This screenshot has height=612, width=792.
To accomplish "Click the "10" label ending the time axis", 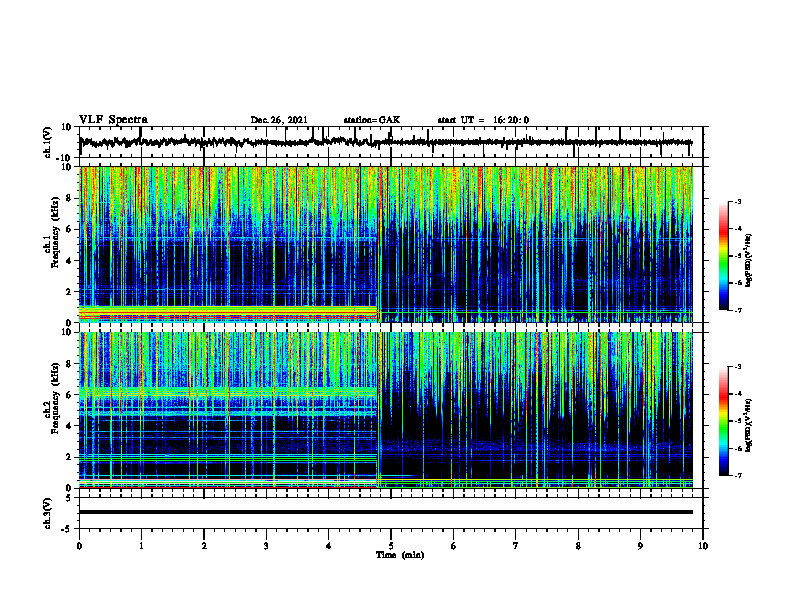I will point(703,546).
